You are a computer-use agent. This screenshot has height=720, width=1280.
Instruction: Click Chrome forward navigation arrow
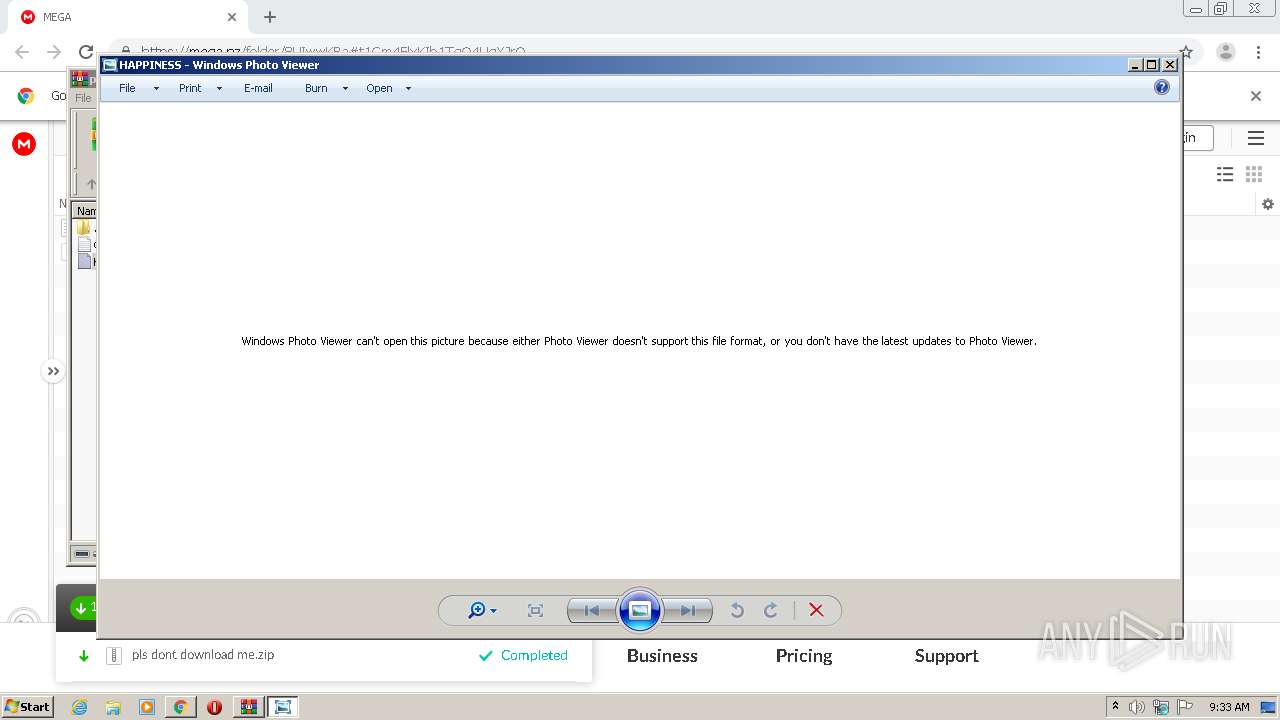tap(54, 52)
